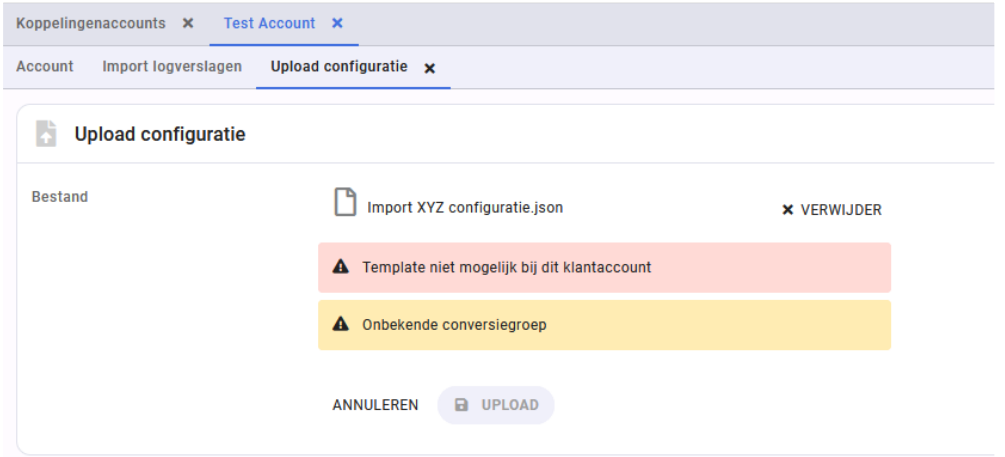Click the yellow Onbekende conversiegroep alert
This screenshot has height=457, width=1005.
[604, 325]
